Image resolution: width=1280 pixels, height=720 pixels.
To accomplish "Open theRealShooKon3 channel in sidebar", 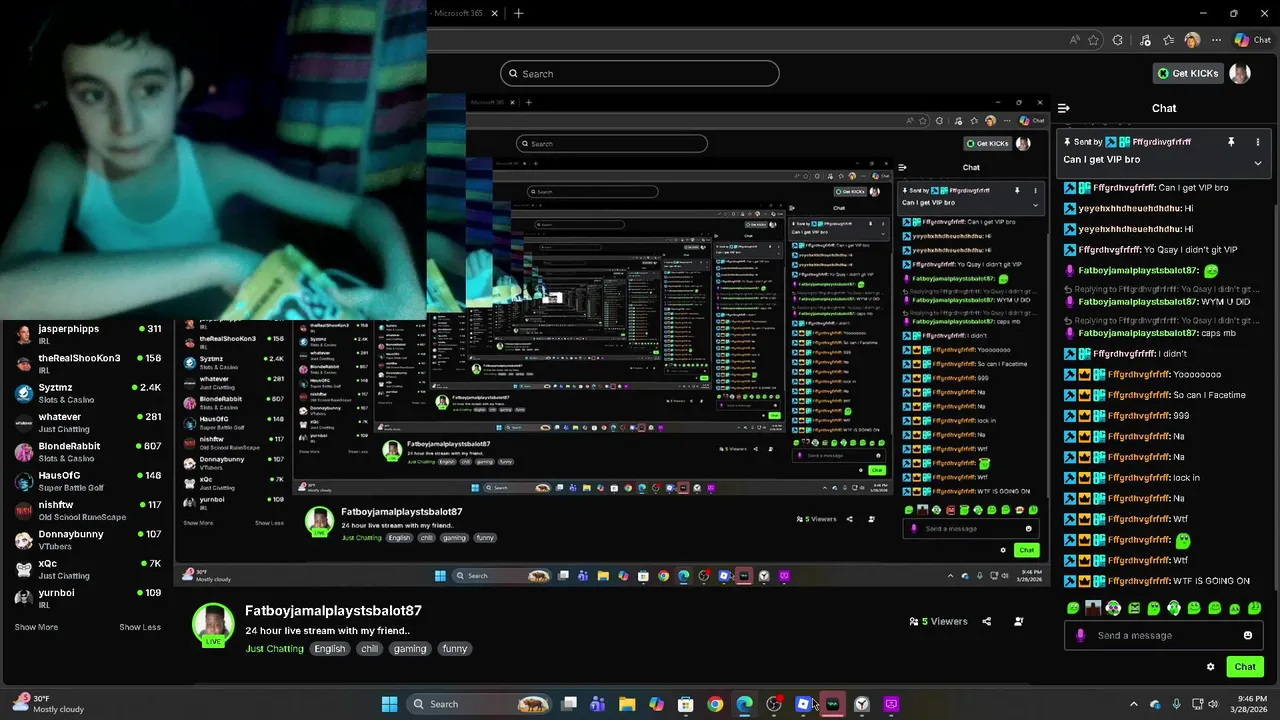I will (87, 363).
